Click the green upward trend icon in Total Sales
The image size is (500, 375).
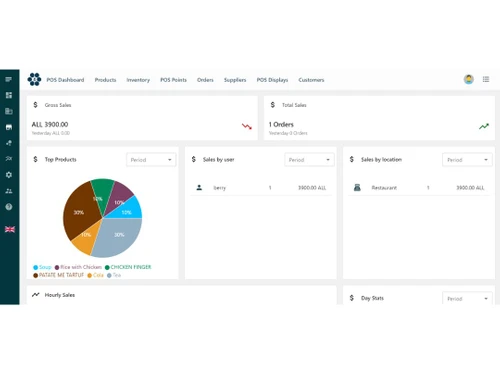[484, 126]
